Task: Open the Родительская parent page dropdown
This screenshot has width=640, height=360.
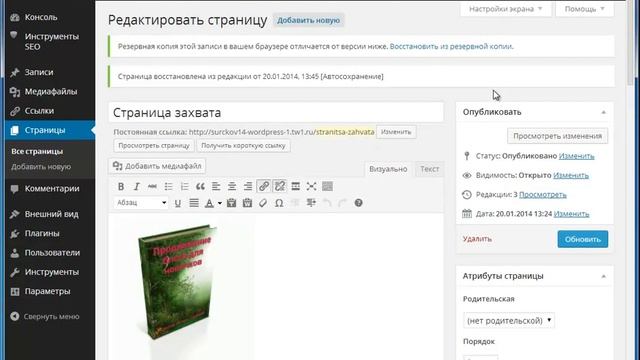Action: coord(509,320)
